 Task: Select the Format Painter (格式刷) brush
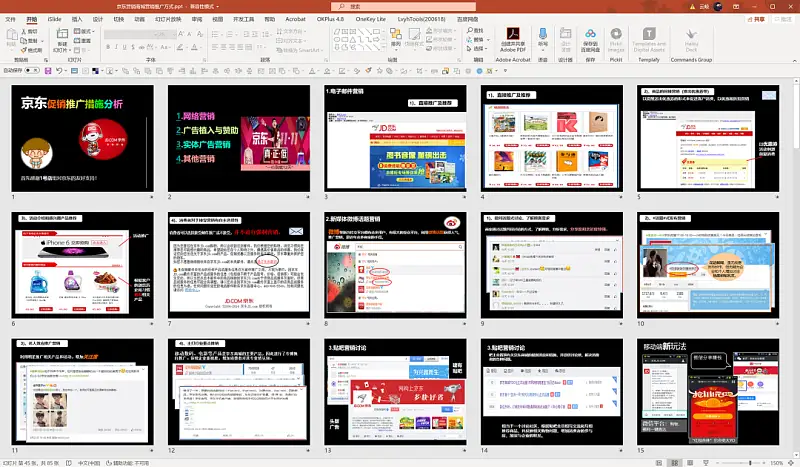pos(23,50)
